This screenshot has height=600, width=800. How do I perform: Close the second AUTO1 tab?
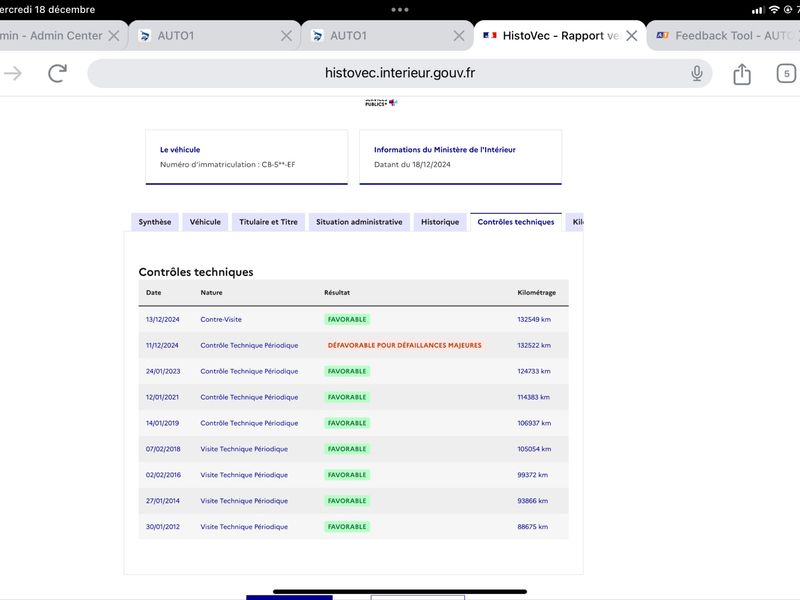tap(459, 36)
